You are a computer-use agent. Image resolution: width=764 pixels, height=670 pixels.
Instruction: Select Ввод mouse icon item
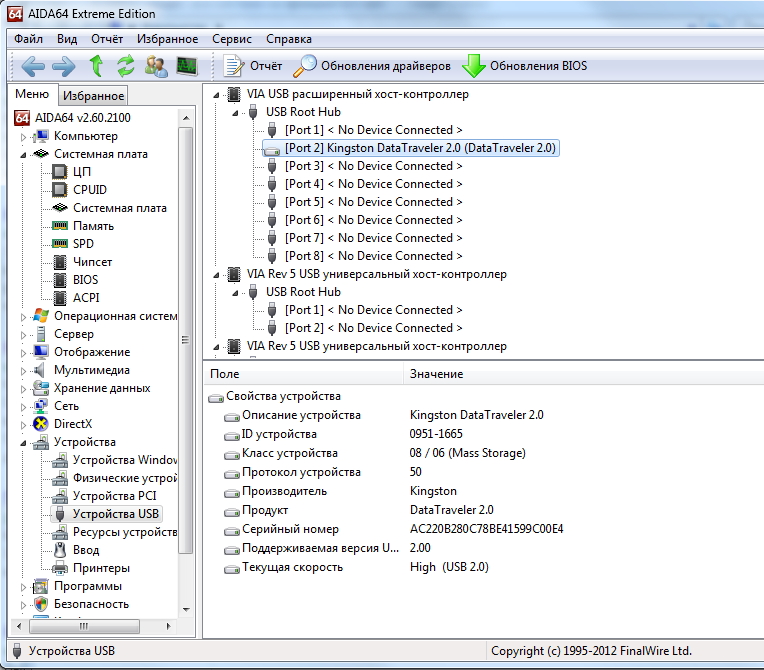coord(60,550)
